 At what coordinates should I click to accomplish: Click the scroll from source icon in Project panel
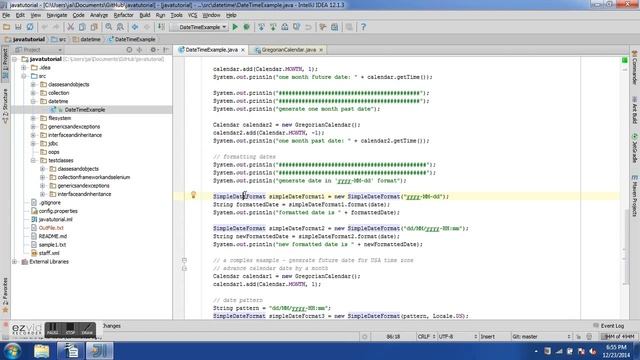[129, 50]
